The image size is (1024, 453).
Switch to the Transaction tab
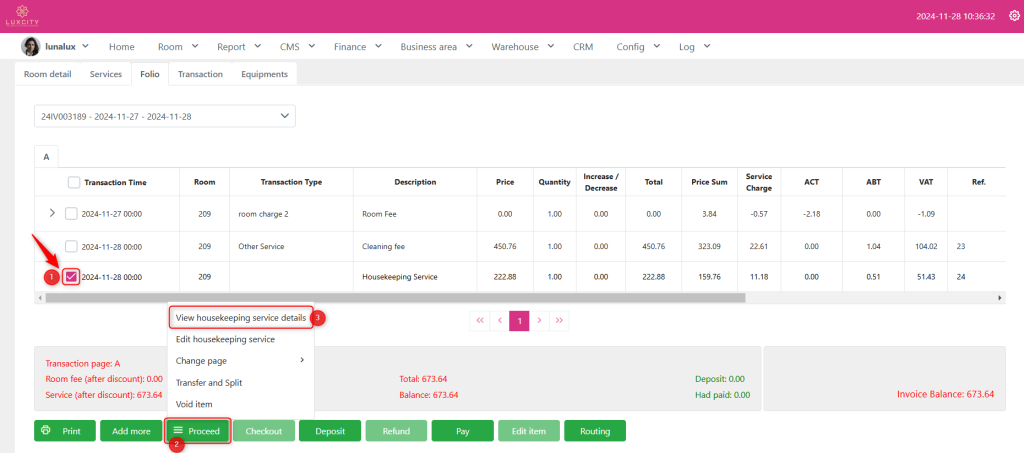coord(200,74)
